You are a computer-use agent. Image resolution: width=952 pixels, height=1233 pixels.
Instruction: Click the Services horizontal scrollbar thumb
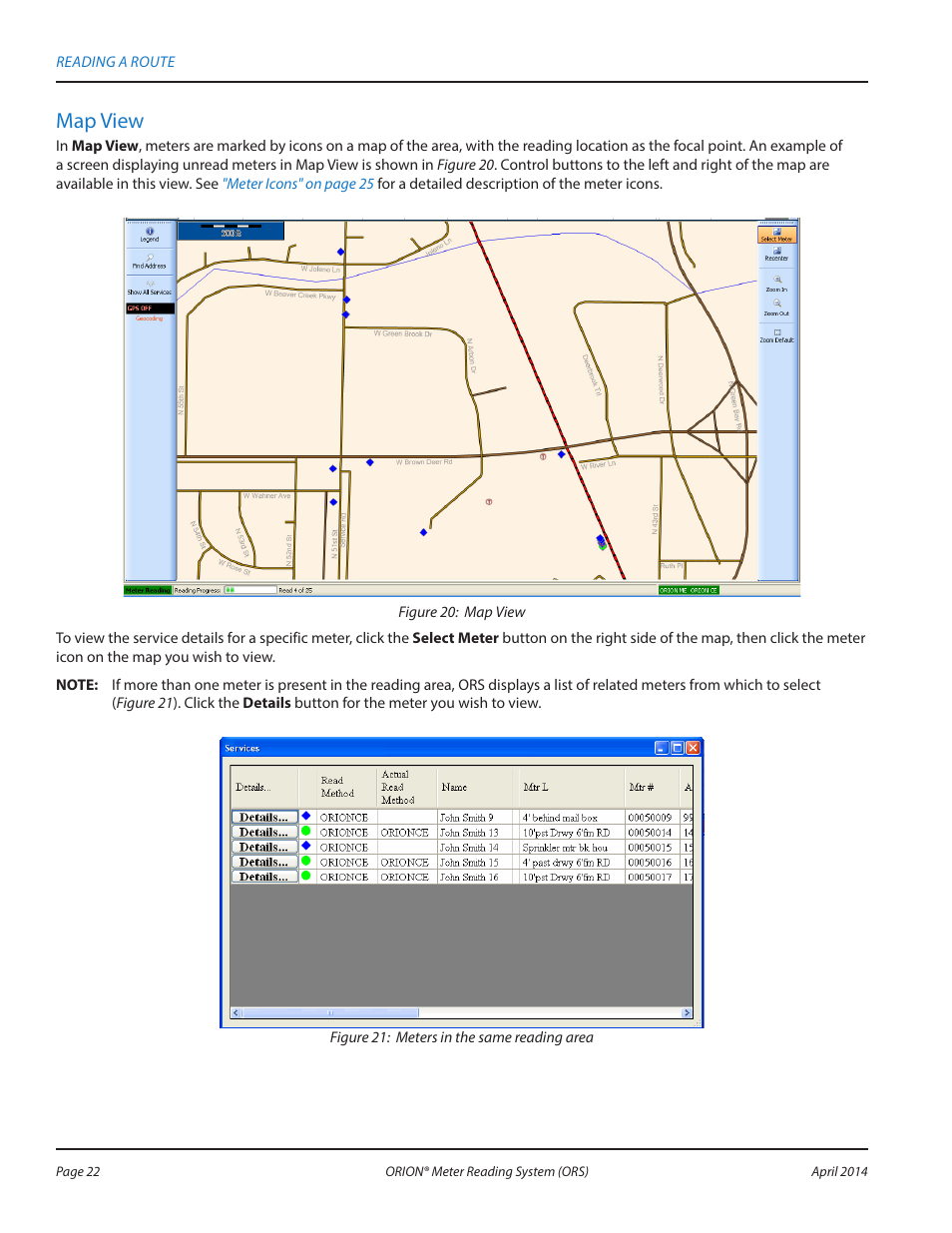[329, 1012]
